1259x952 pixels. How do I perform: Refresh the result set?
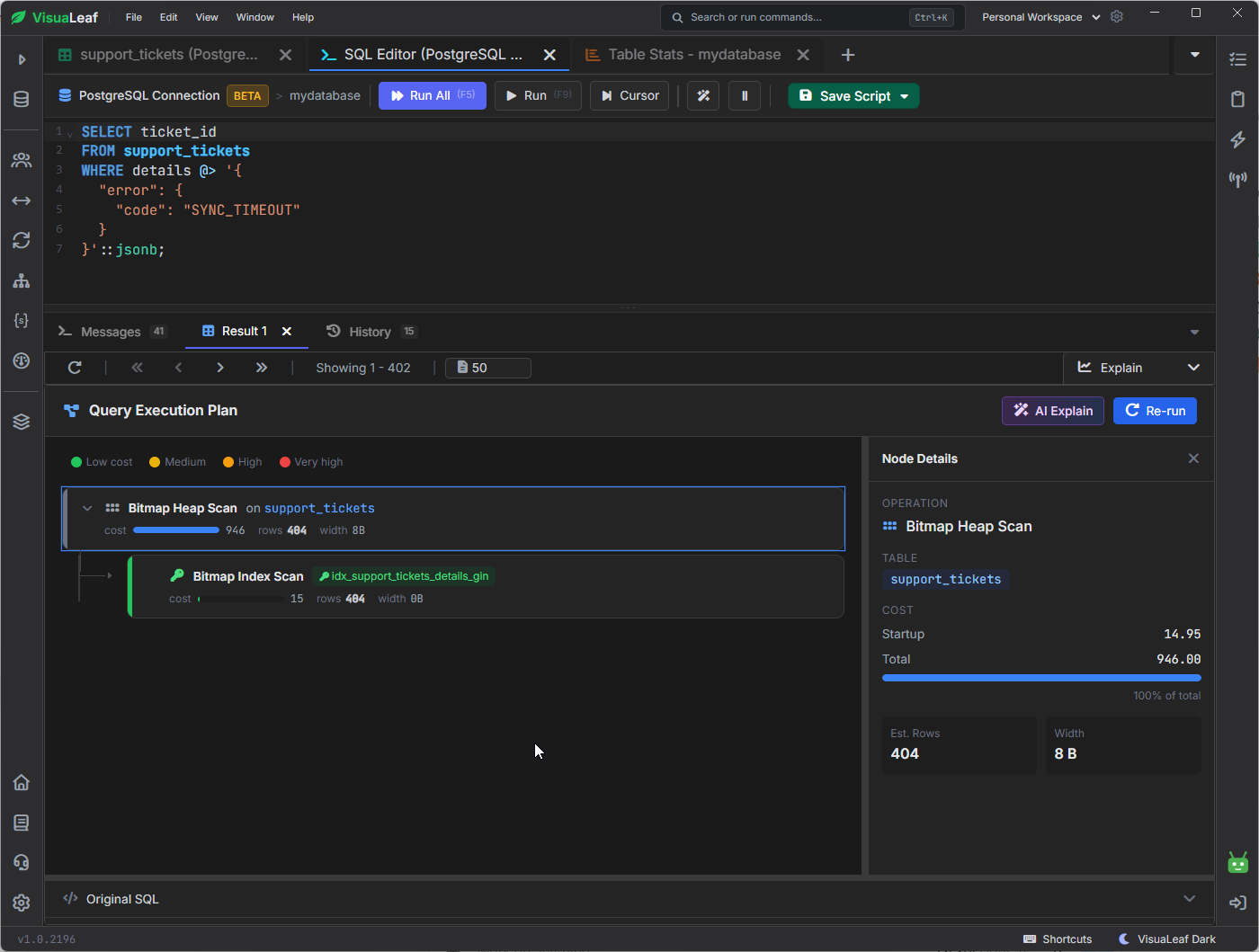pos(75,368)
